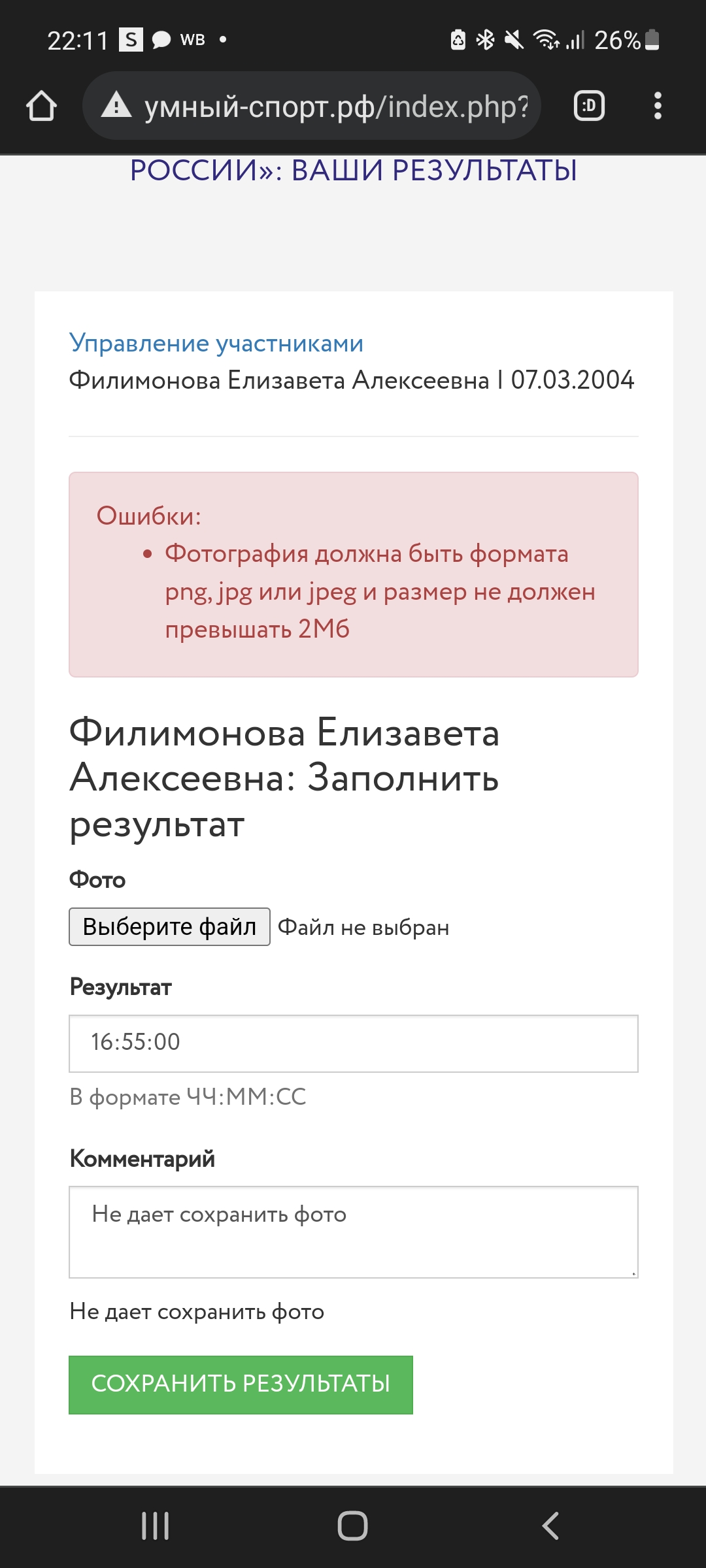
Task: Click into the Комментарий text area
Action: tap(353, 1232)
